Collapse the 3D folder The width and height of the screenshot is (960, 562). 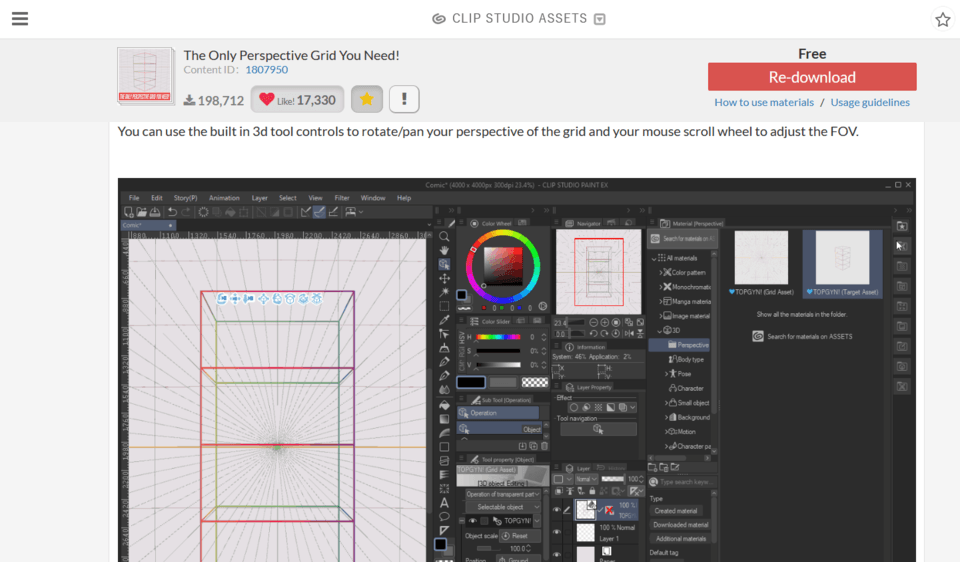(x=659, y=331)
